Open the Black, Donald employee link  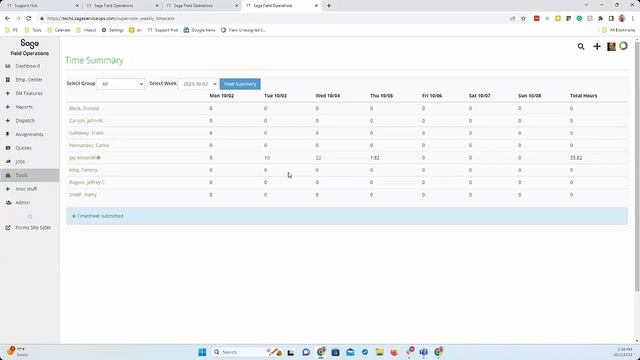click(84, 108)
